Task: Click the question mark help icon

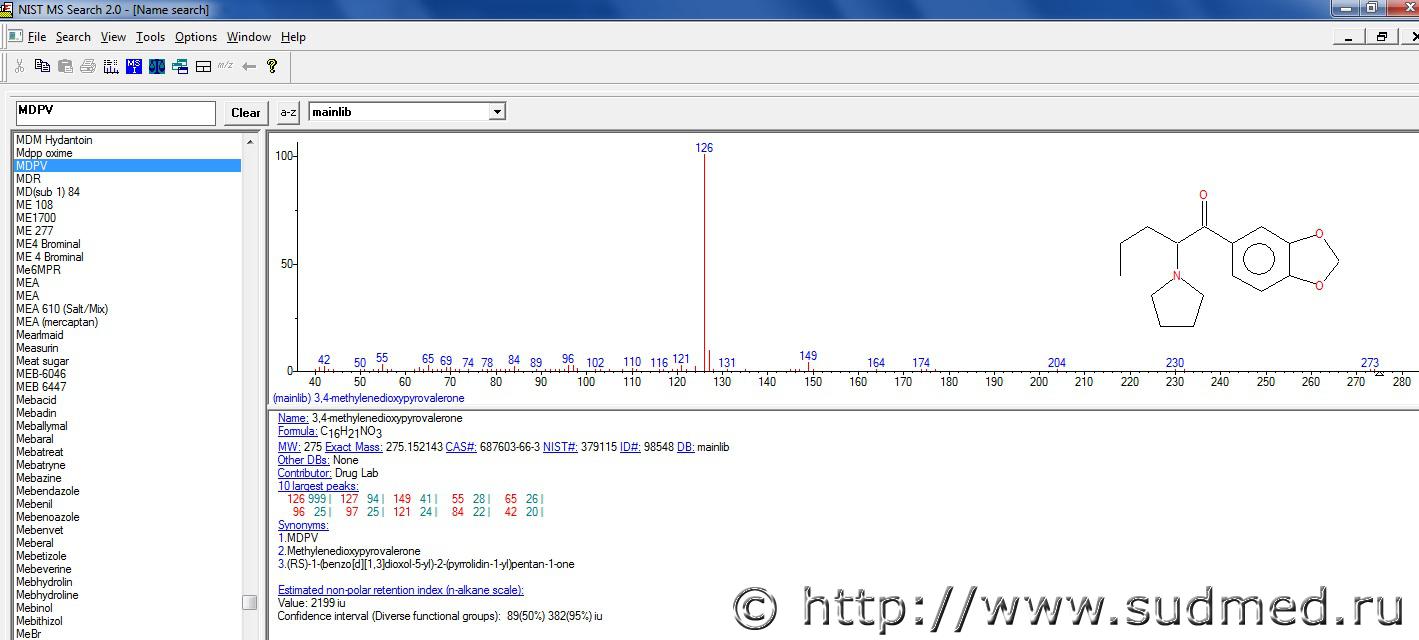Action: [271, 66]
